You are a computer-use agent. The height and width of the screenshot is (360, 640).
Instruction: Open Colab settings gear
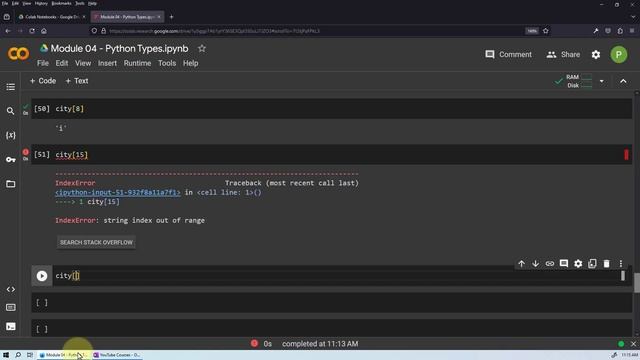(x=596, y=55)
